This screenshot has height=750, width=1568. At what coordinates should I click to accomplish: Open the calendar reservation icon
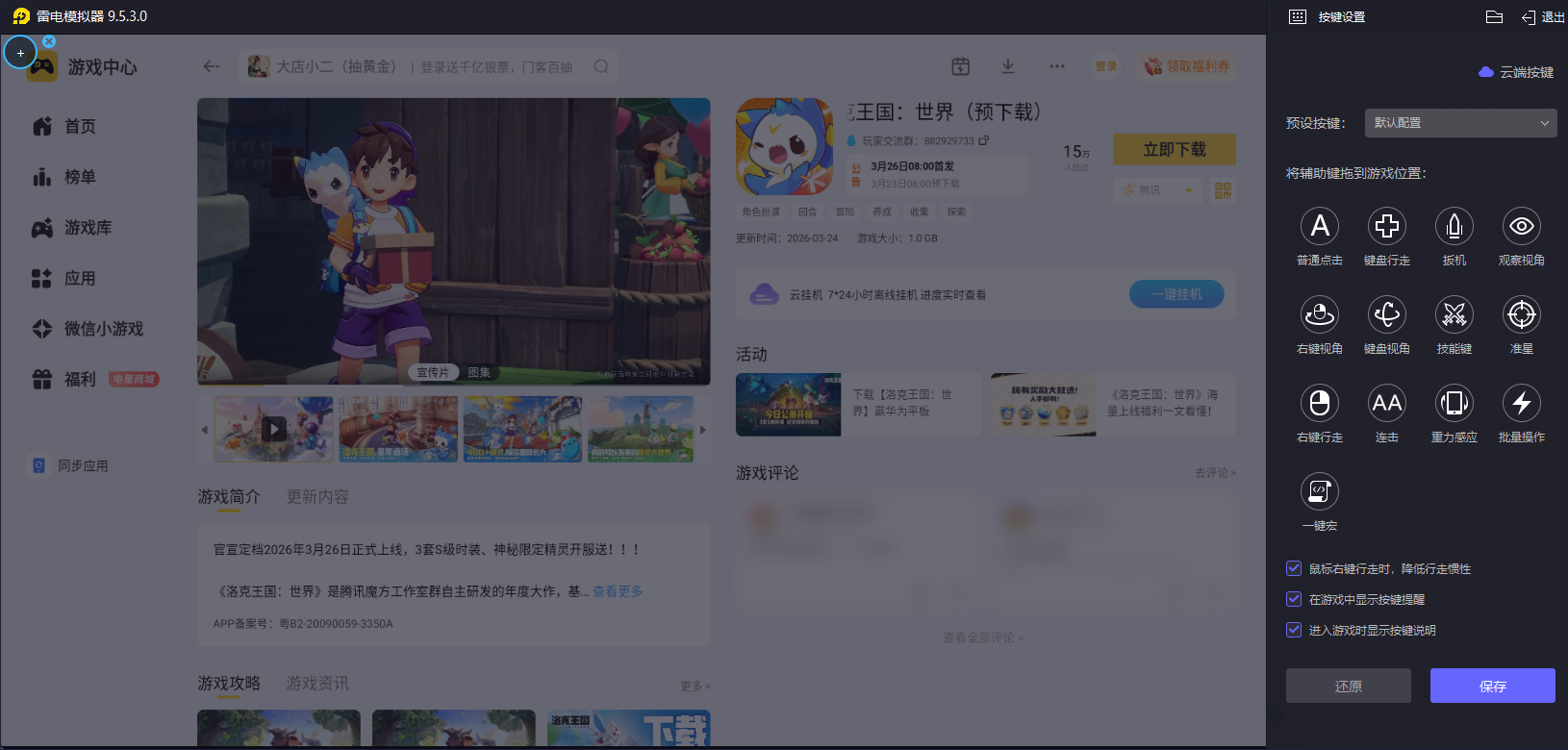click(x=960, y=66)
